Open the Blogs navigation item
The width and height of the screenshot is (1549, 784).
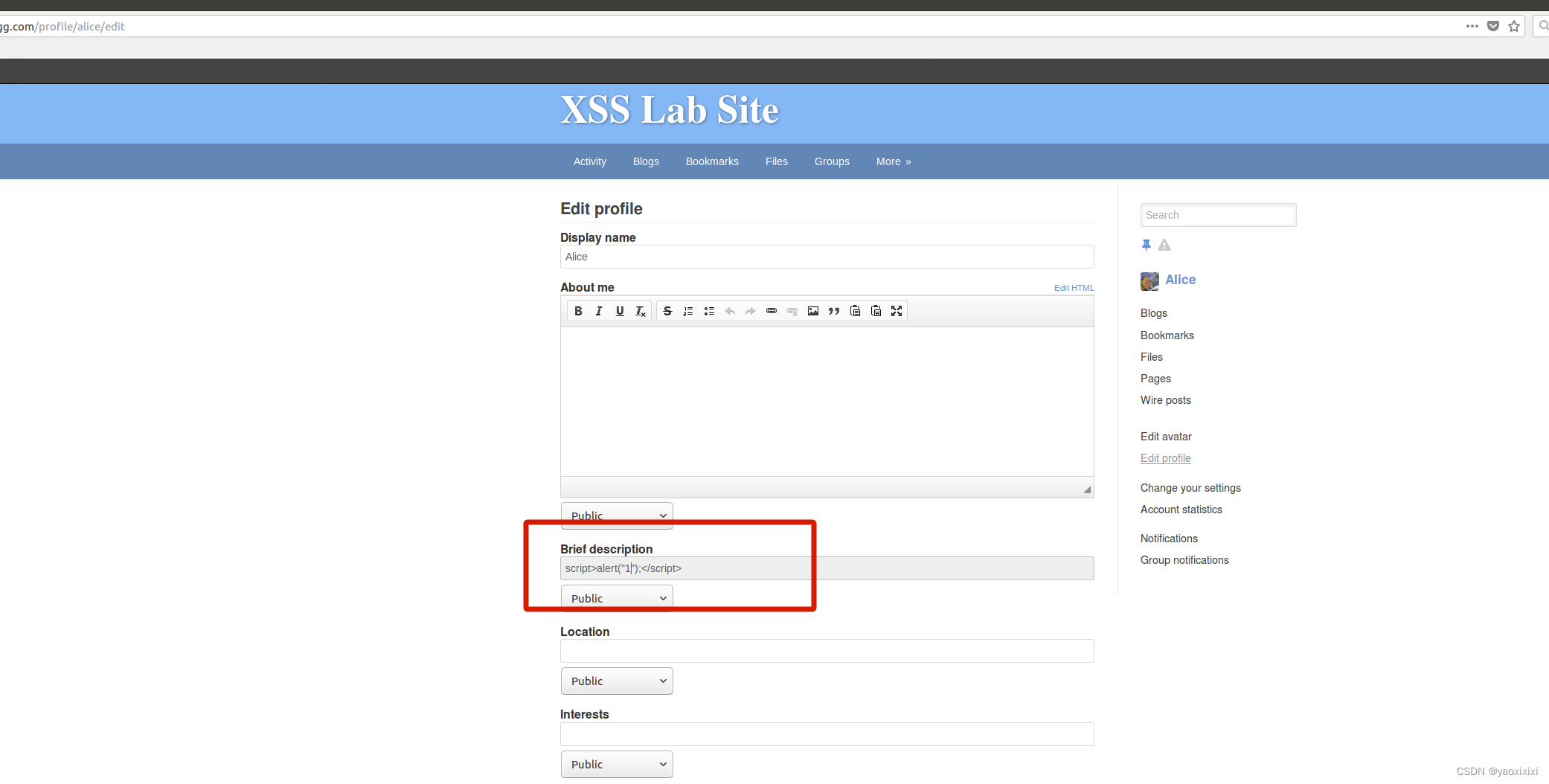pos(646,161)
